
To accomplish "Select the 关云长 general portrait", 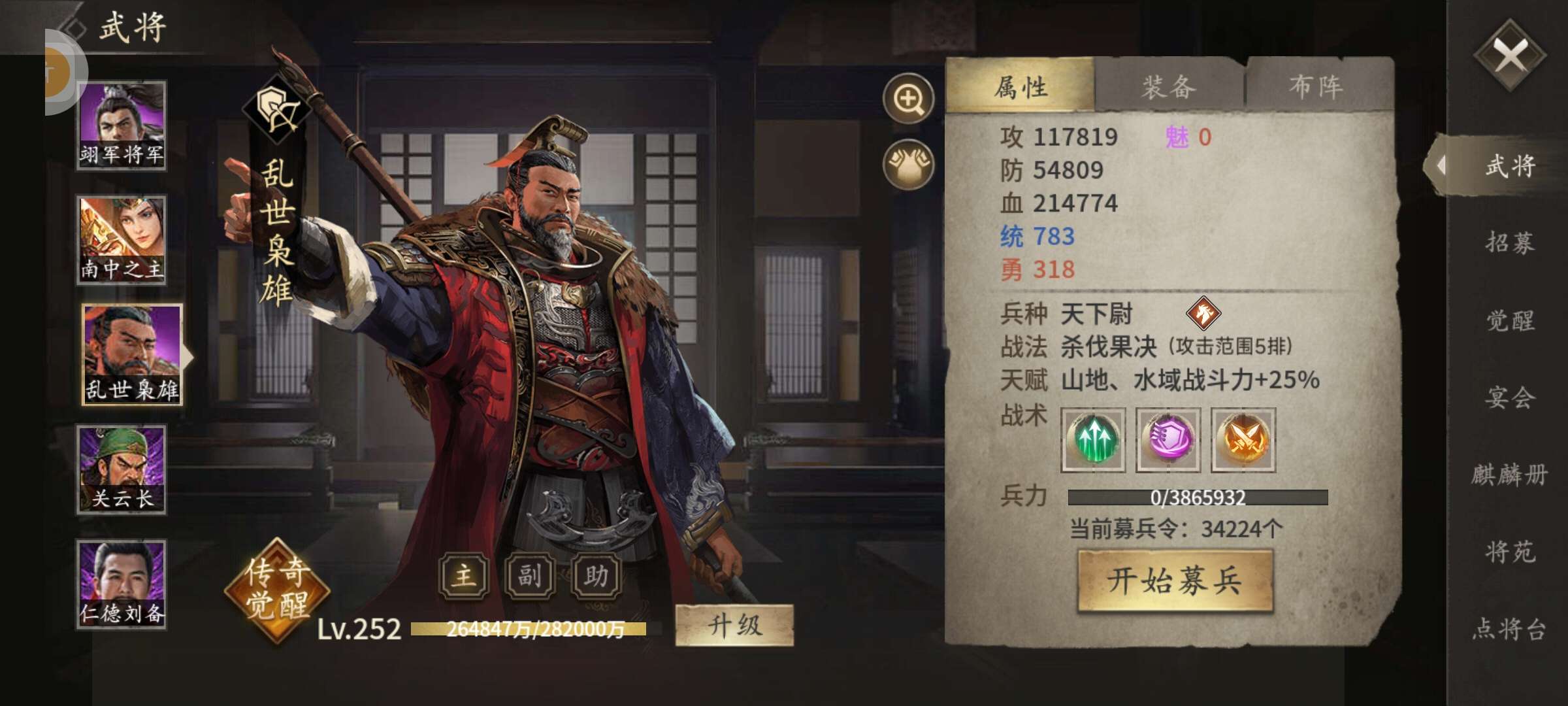I will 122,470.
